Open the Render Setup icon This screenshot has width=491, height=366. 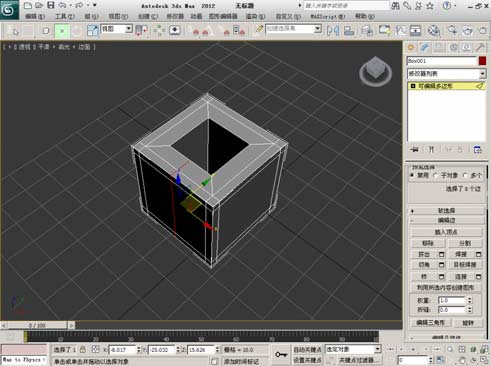pos(452,31)
